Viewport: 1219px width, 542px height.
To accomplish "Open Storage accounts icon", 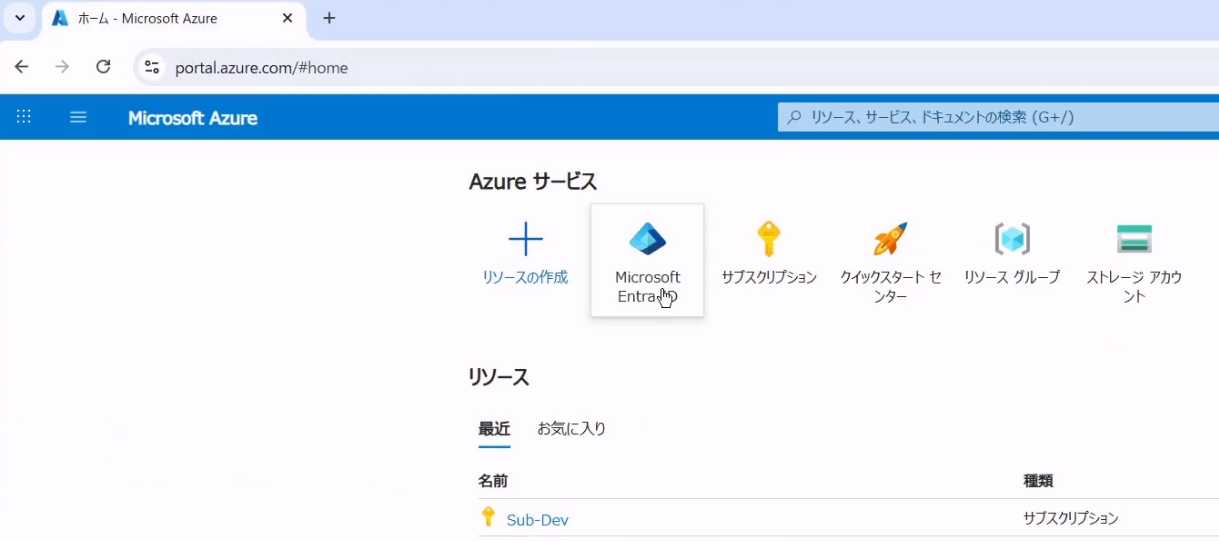I will pyautogui.click(x=1134, y=240).
